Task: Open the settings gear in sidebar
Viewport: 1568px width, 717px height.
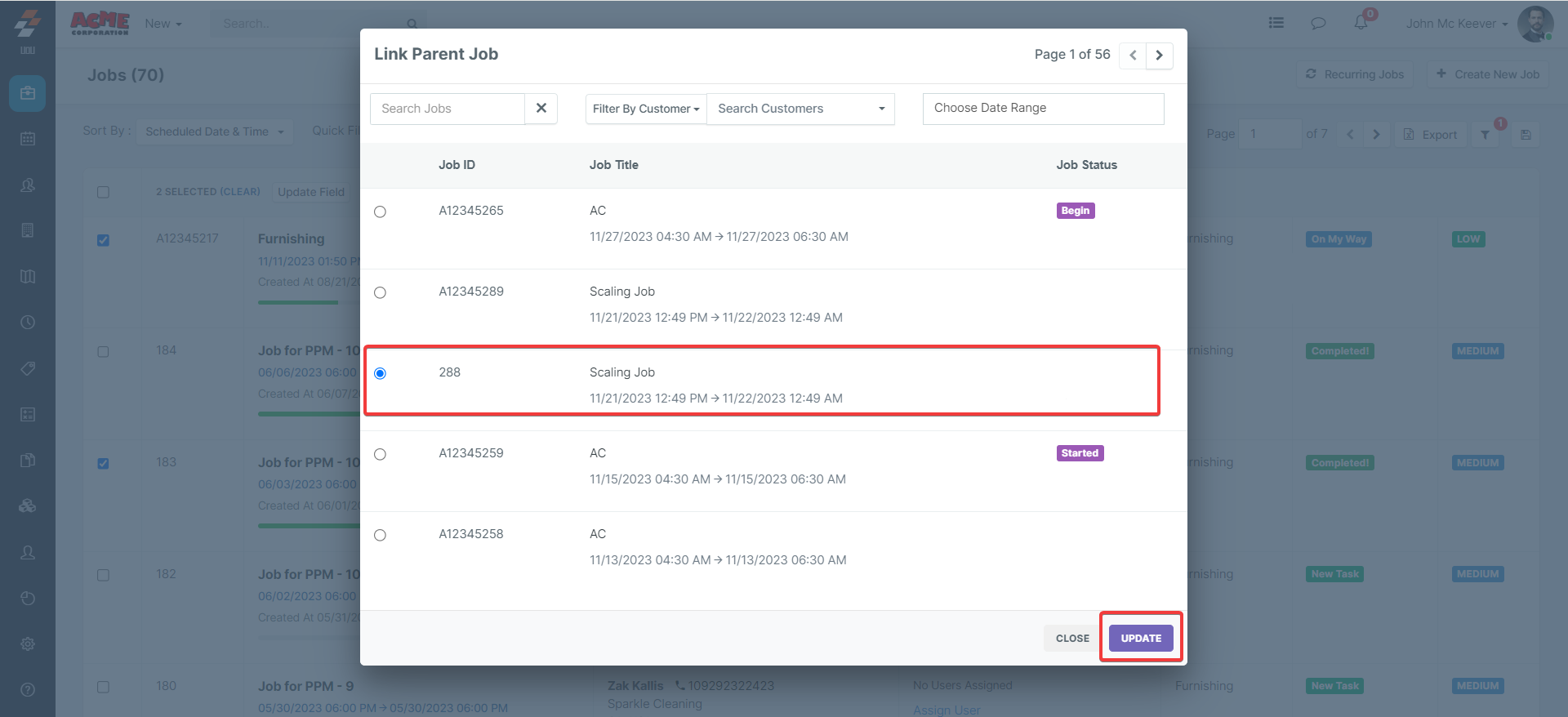Action: pos(28,644)
